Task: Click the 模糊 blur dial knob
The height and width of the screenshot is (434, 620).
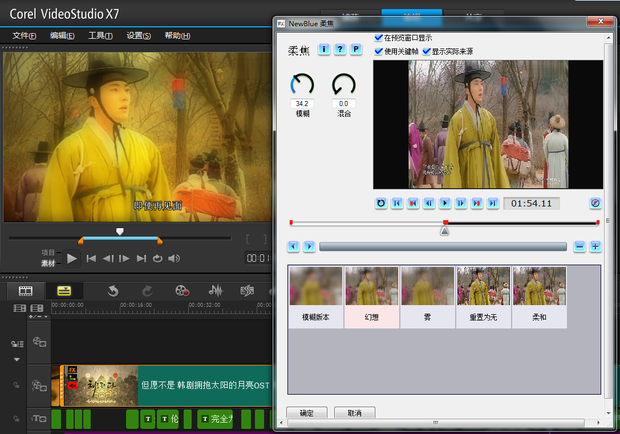Action: (301, 85)
